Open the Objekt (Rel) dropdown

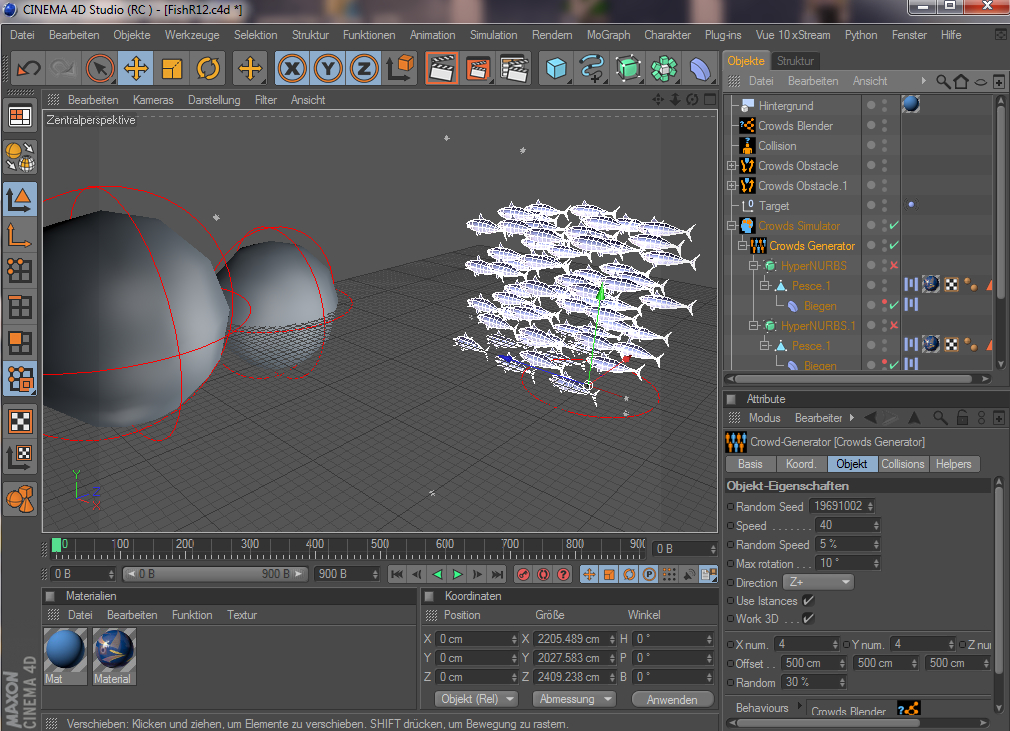pos(477,699)
